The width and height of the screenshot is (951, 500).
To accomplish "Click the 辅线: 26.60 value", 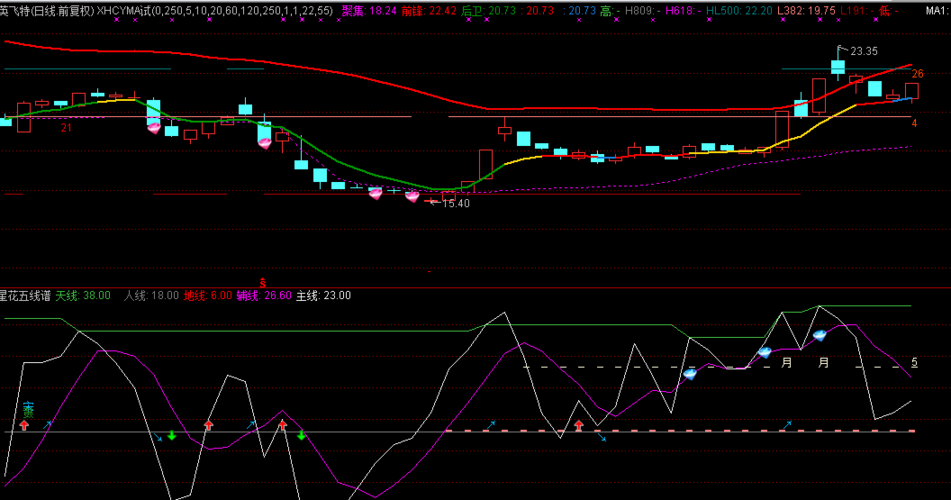I will click(264, 296).
